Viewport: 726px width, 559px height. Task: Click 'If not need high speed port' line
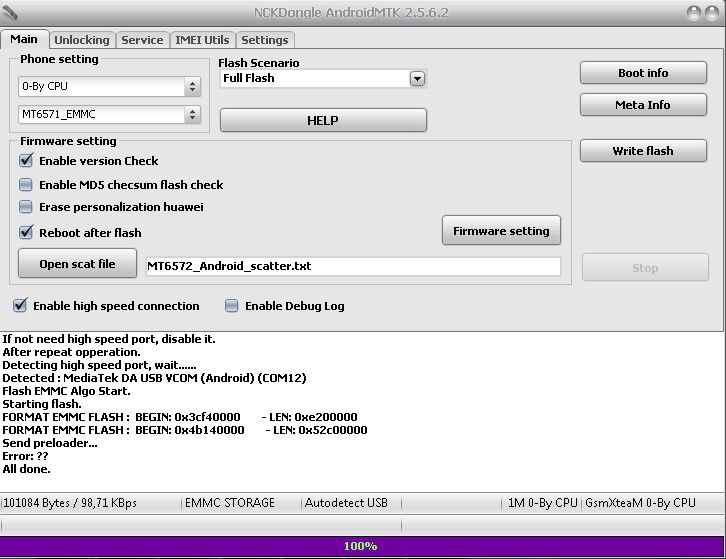click(x=109, y=339)
